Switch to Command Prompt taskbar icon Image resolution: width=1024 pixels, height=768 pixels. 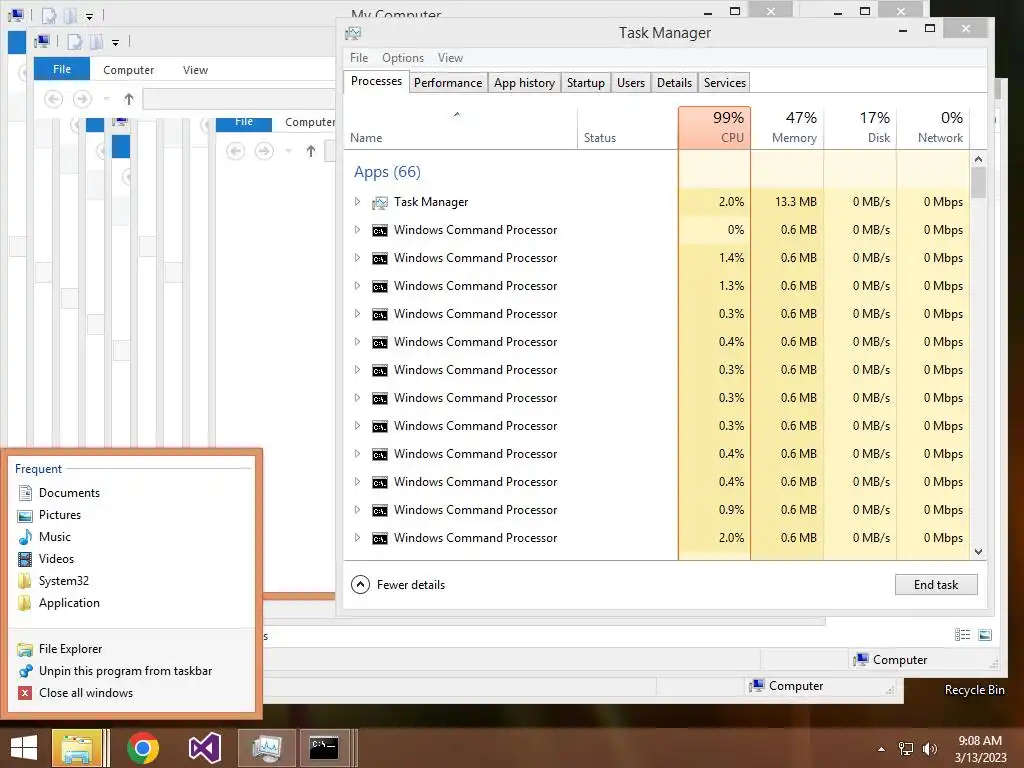(324, 748)
